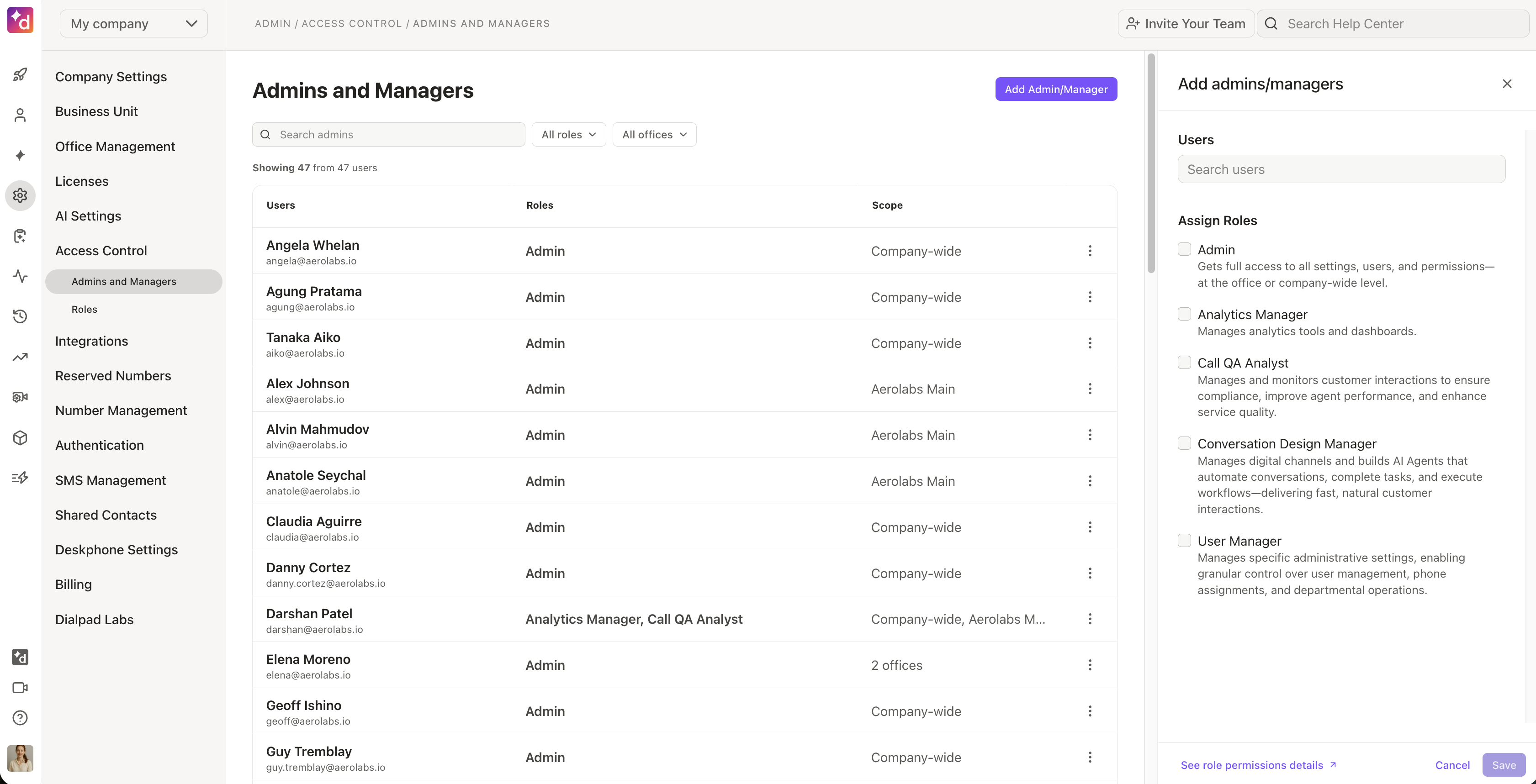Open the All offices filter dropdown

coord(654,135)
